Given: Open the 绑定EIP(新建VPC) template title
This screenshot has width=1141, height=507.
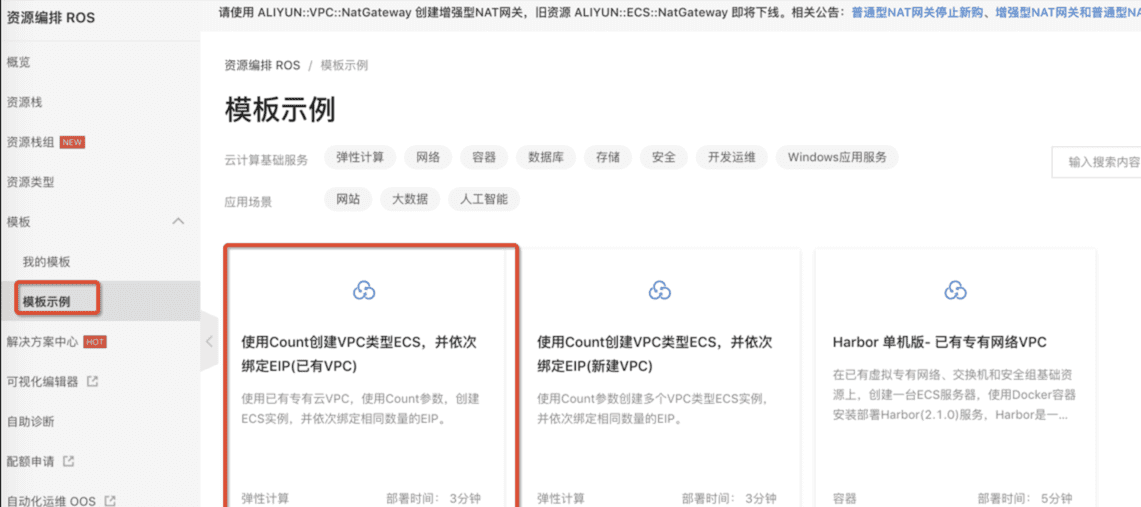Looking at the screenshot, I should (655, 354).
